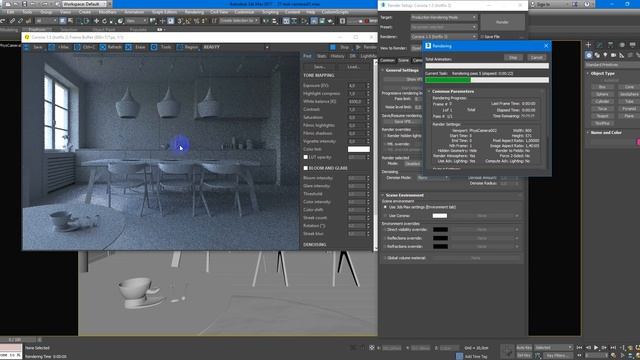
Task: Open Renderer dropdown in Render Setup
Action: click(444, 37)
